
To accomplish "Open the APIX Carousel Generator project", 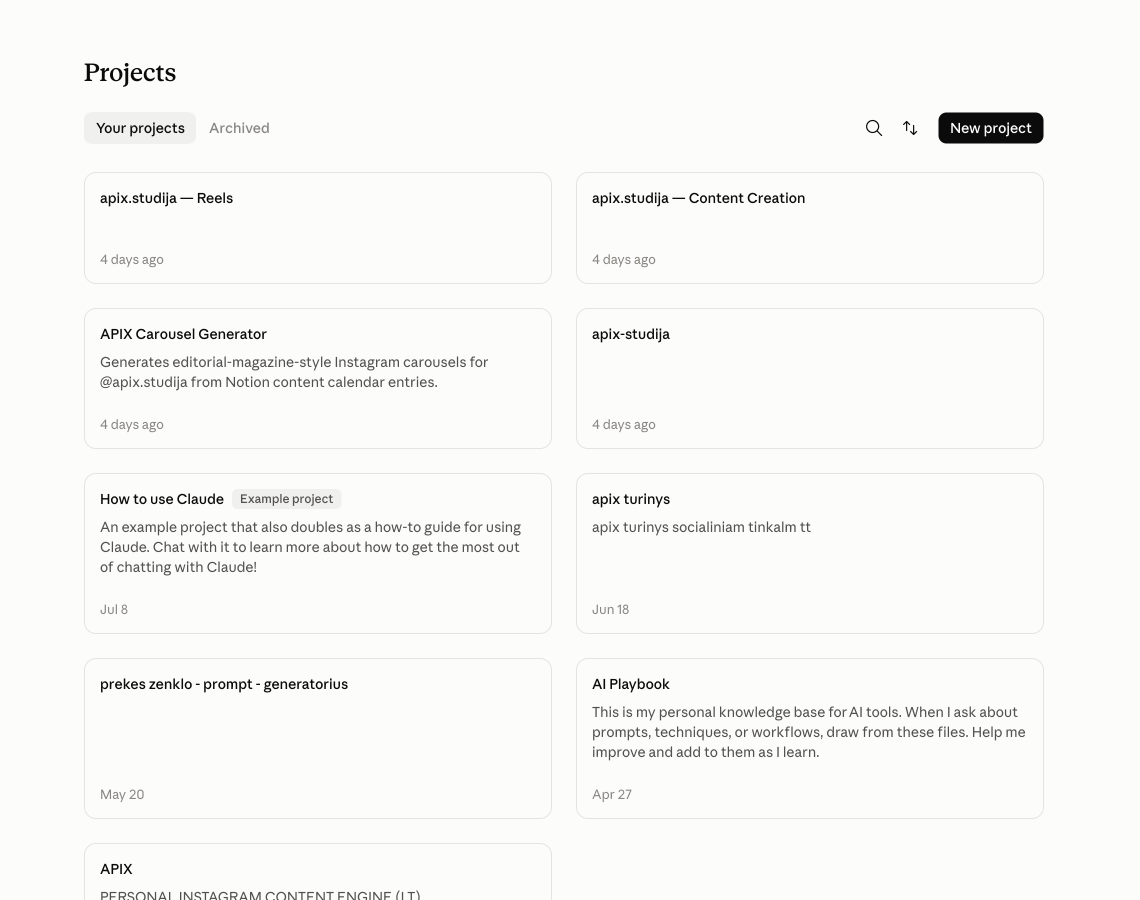I will coord(318,379).
